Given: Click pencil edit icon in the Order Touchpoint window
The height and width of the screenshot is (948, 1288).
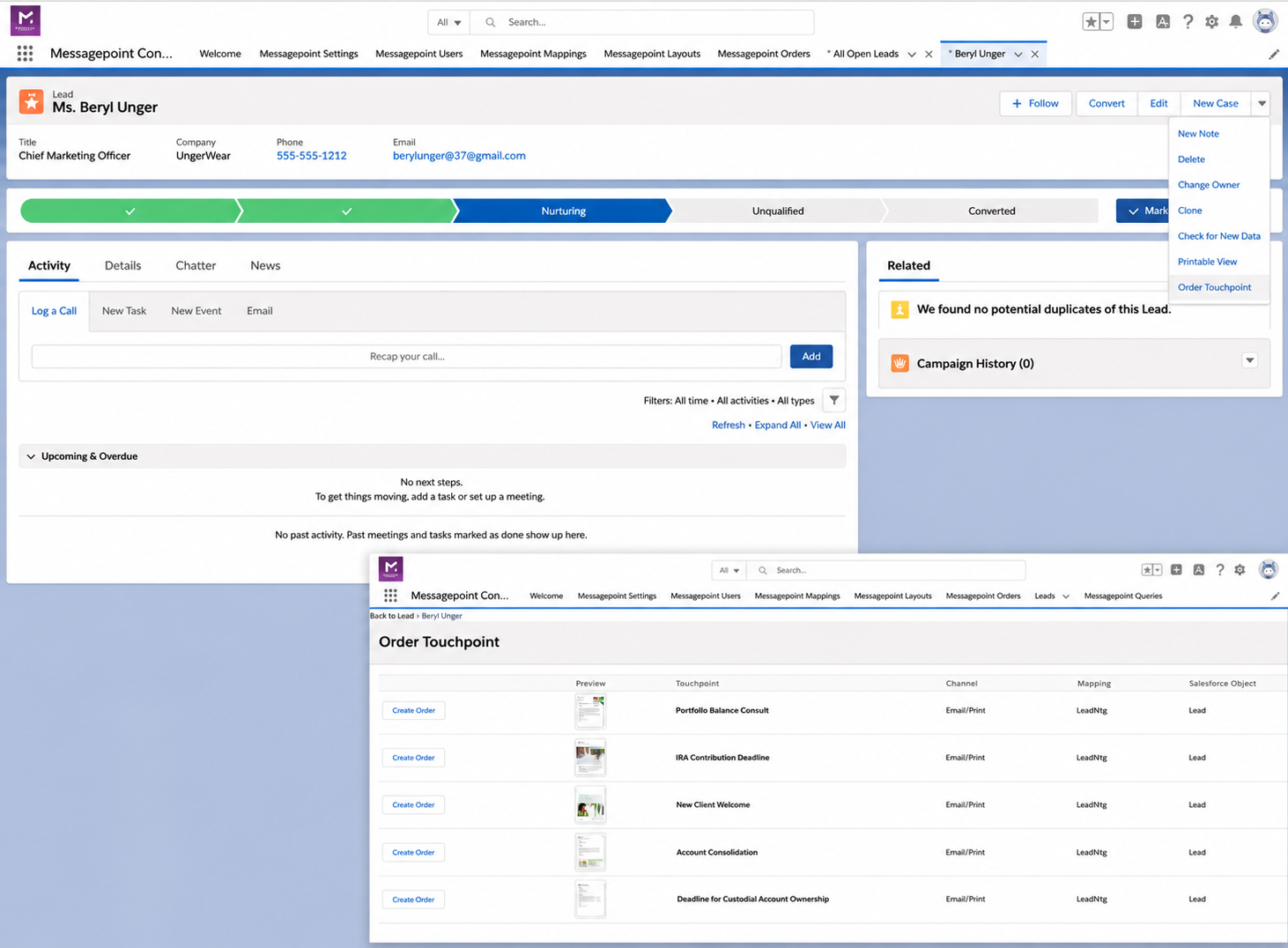Looking at the screenshot, I should (1275, 596).
